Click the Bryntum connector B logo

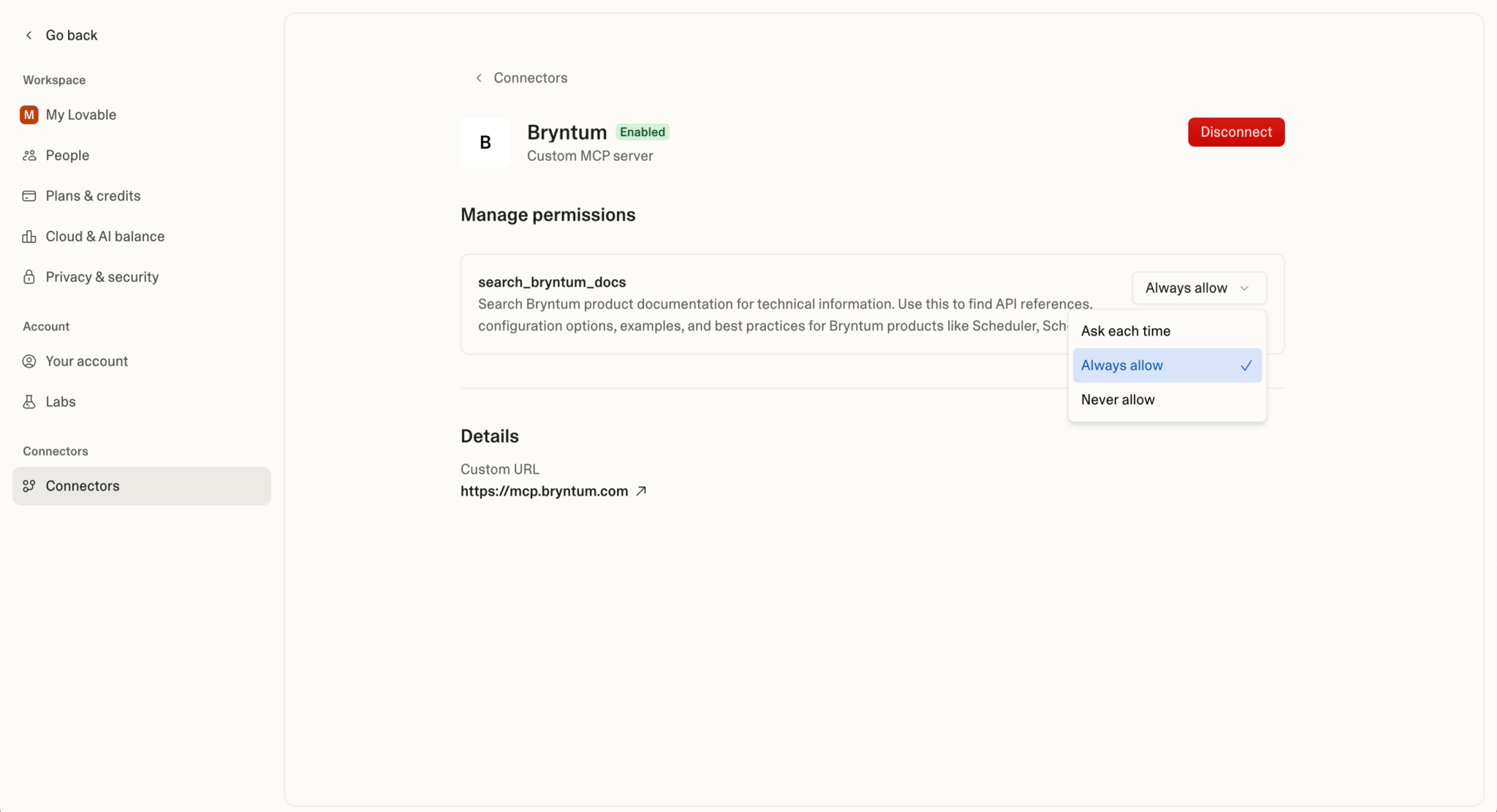coord(484,143)
